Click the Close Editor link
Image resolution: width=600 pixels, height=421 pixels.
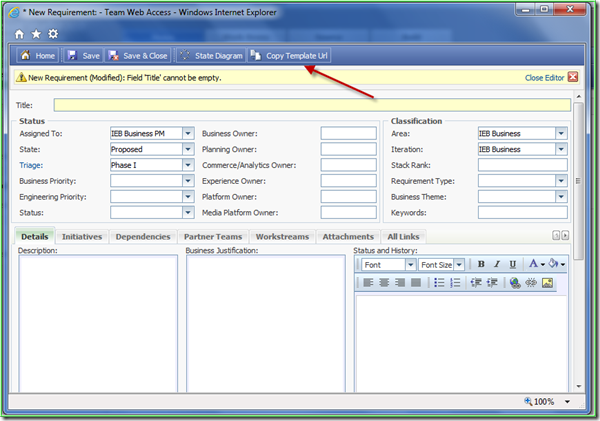click(x=544, y=78)
